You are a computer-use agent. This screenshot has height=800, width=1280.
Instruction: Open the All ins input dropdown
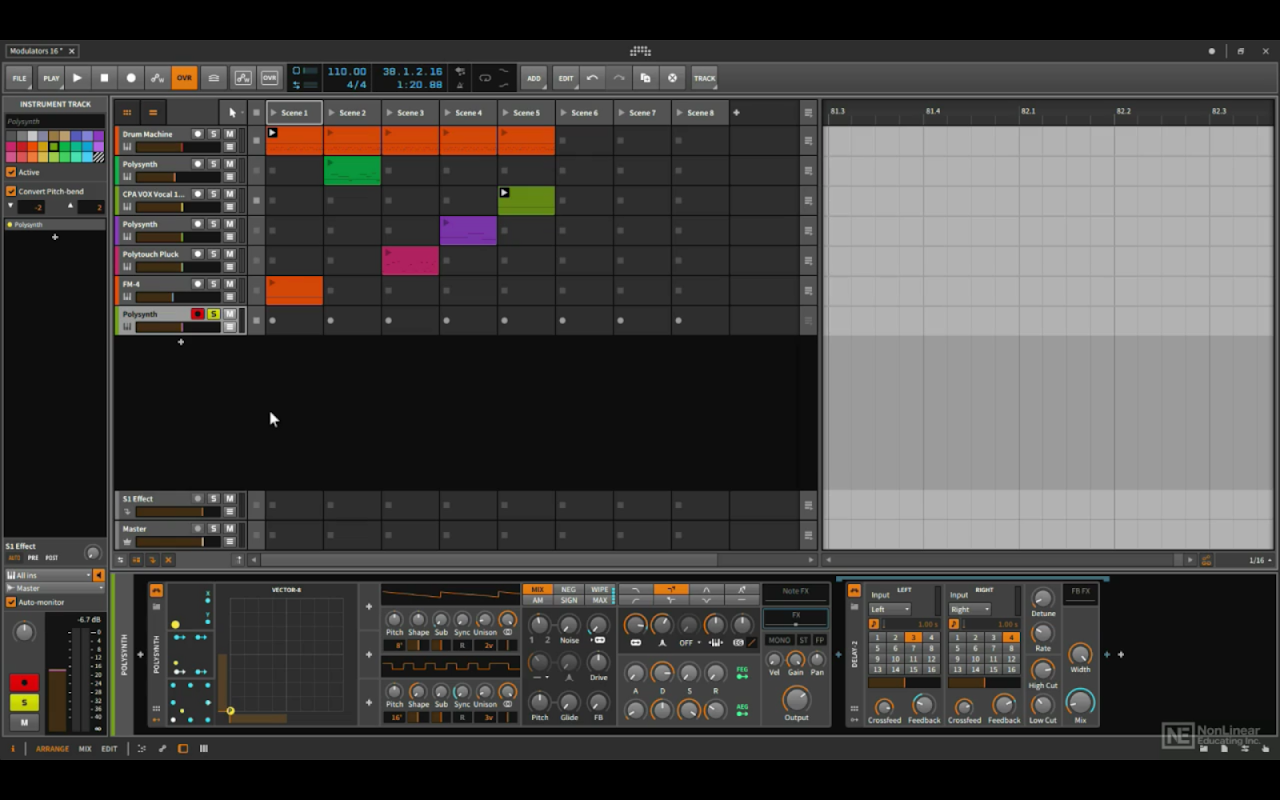point(48,575)
